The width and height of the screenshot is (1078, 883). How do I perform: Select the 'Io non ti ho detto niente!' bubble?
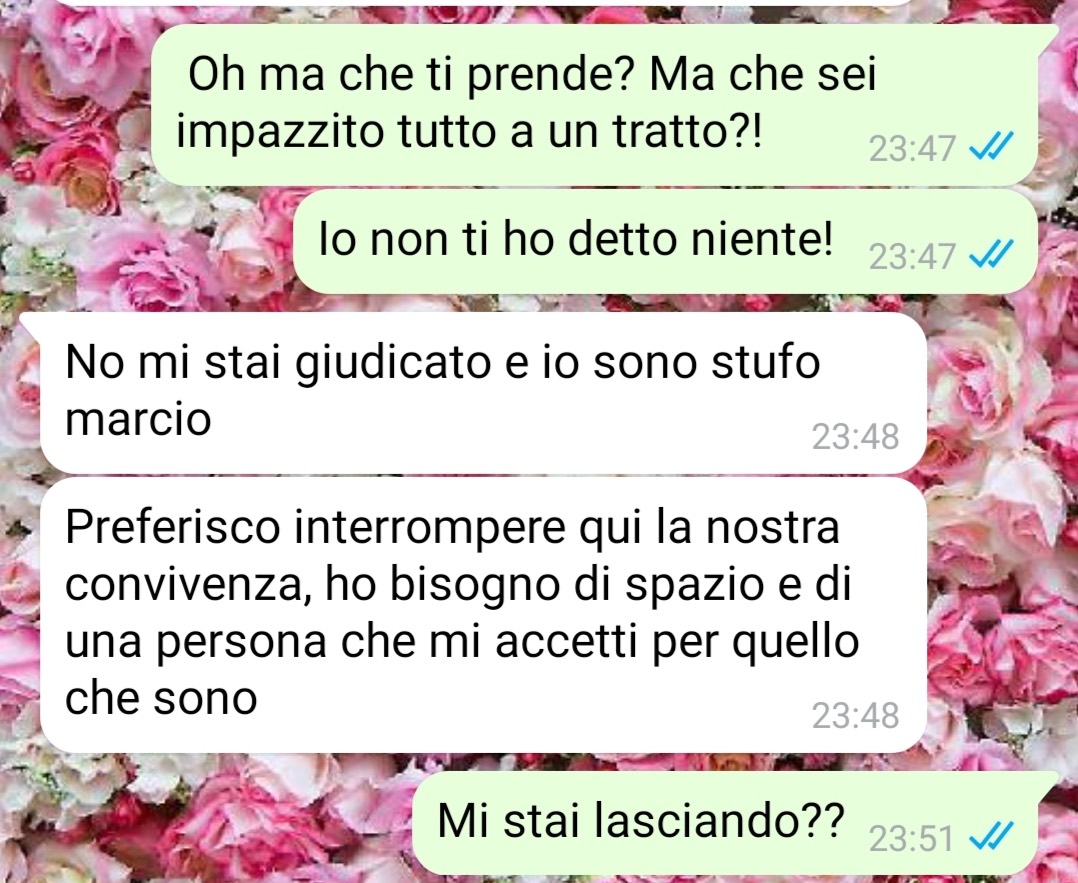click(665, 241)
